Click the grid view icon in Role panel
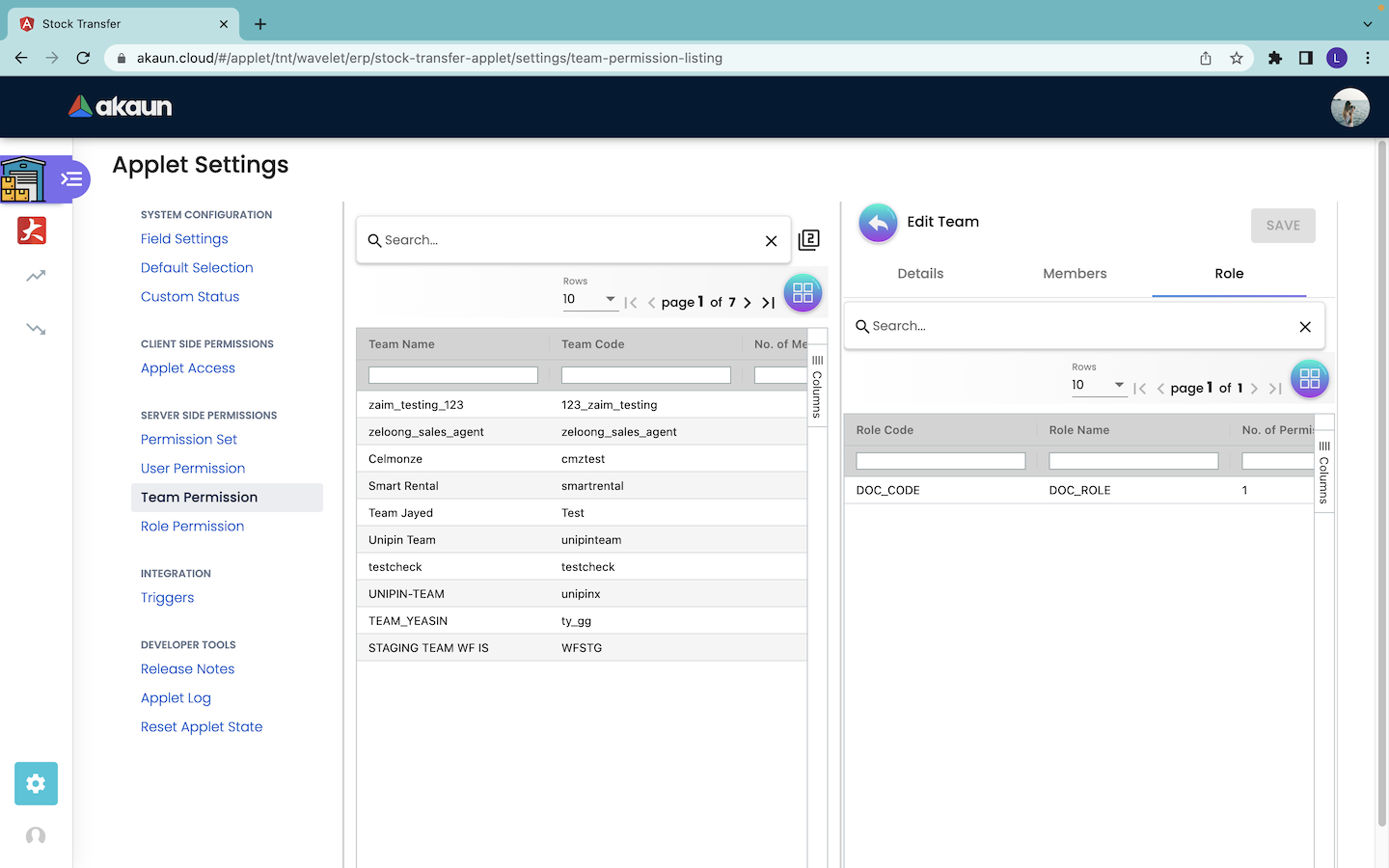 pos(1309,379)
